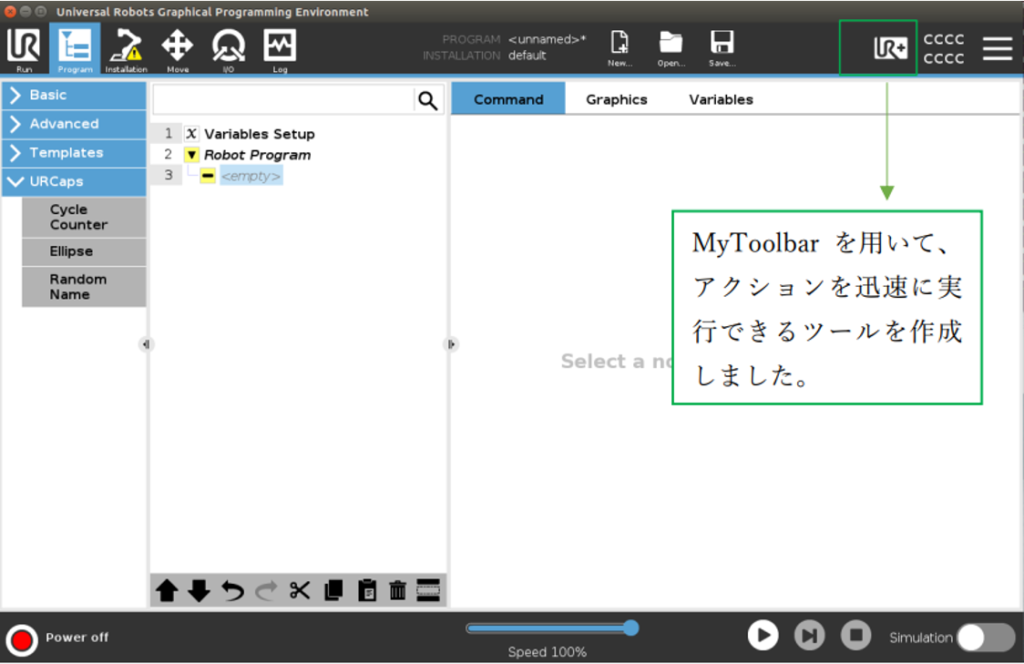Open the I/O screen
This screenshot has width=1024, height=664.
[228, 49]
